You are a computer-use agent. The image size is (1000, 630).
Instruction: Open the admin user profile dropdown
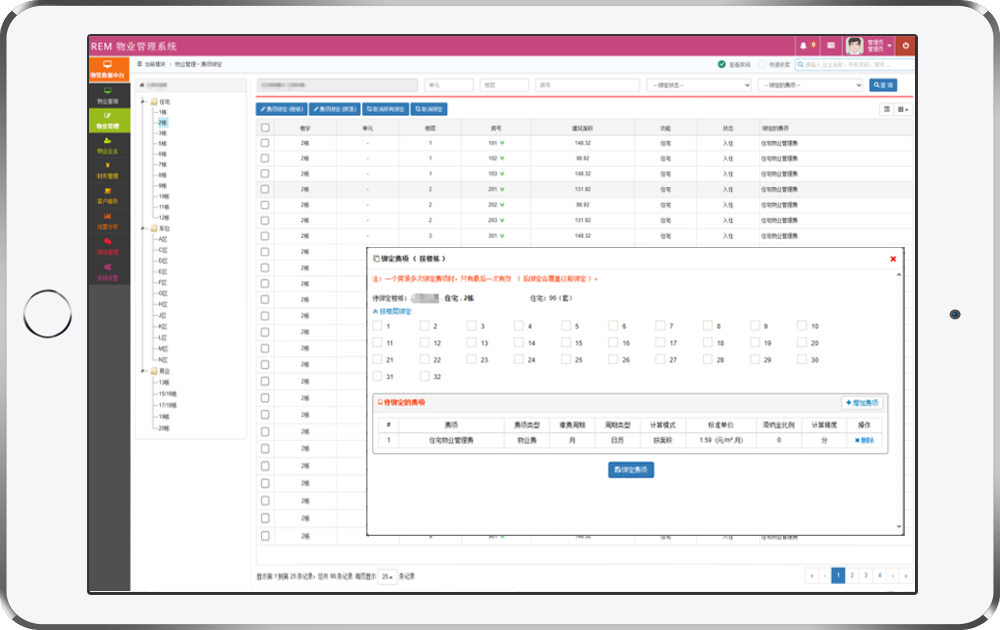coord(869,46)
